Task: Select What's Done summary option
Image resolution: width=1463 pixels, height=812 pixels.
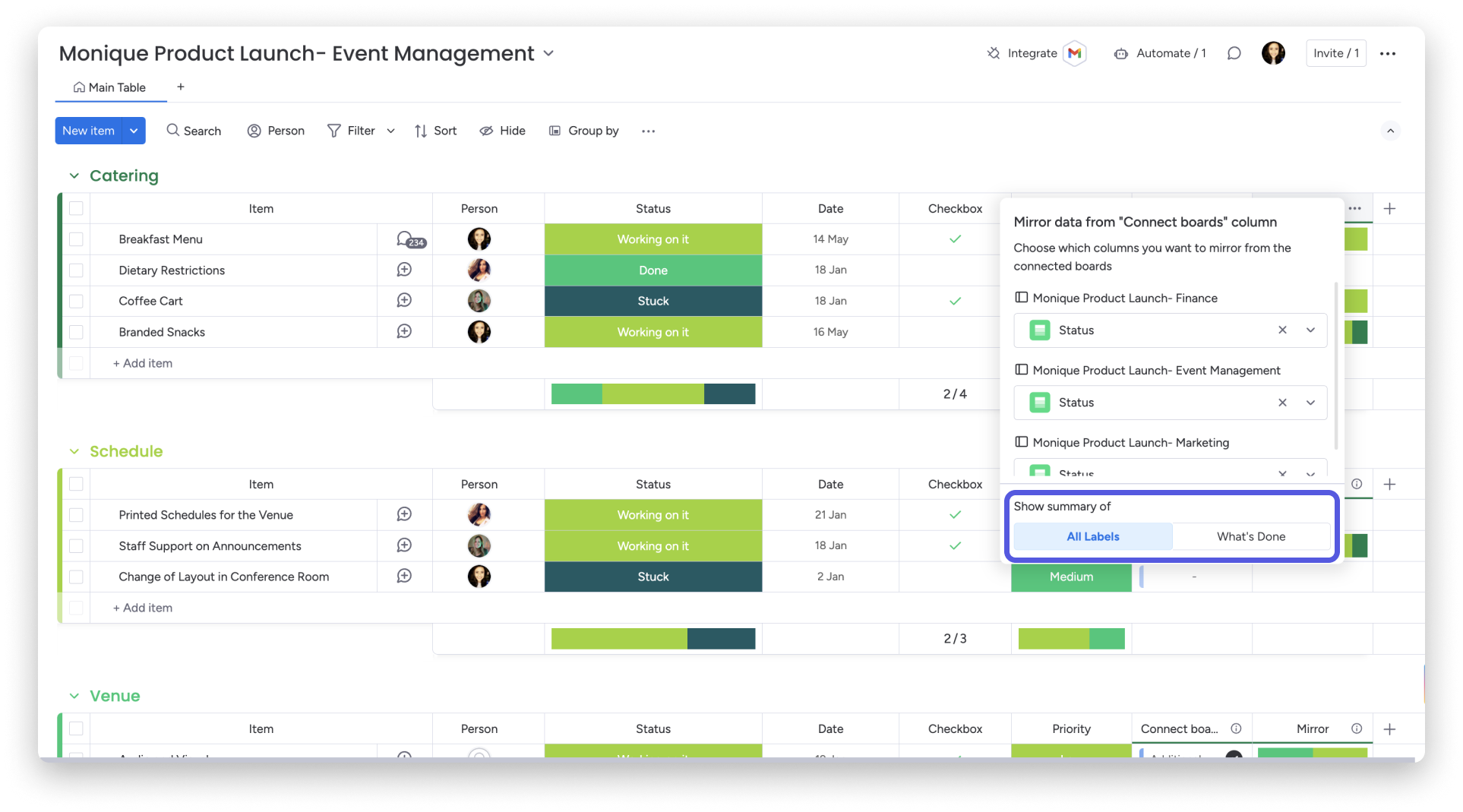Action: (1251, 536)
